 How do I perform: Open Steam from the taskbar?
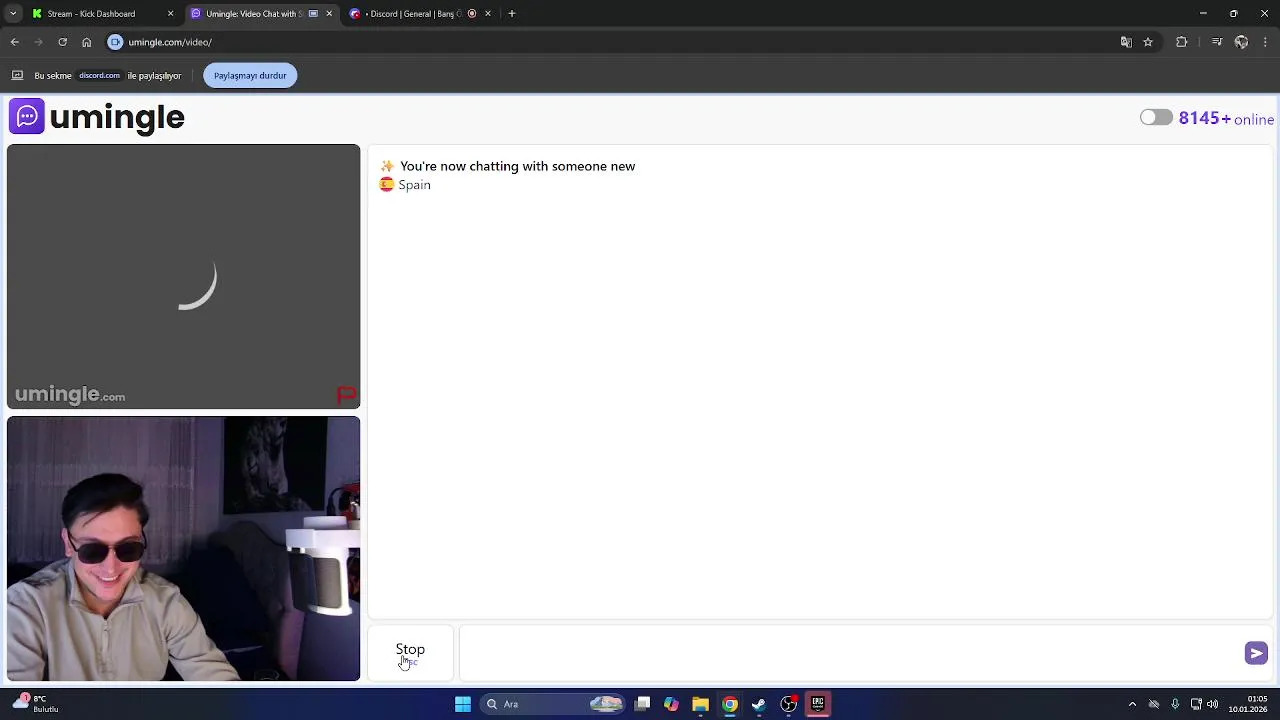pyautogui.click(x=759, y=704)
